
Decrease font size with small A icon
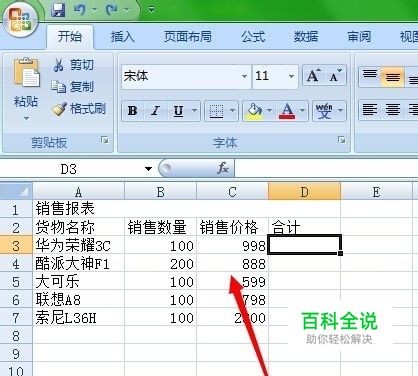point(335,76)
